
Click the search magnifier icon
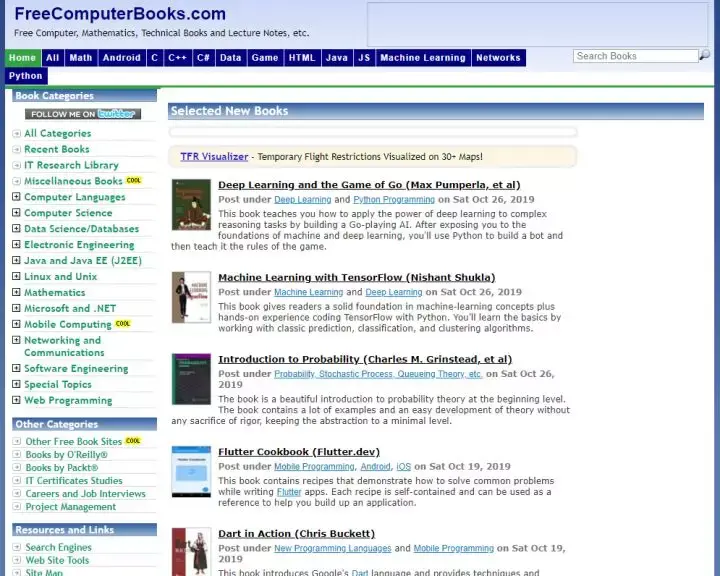[x=704, y=55]
